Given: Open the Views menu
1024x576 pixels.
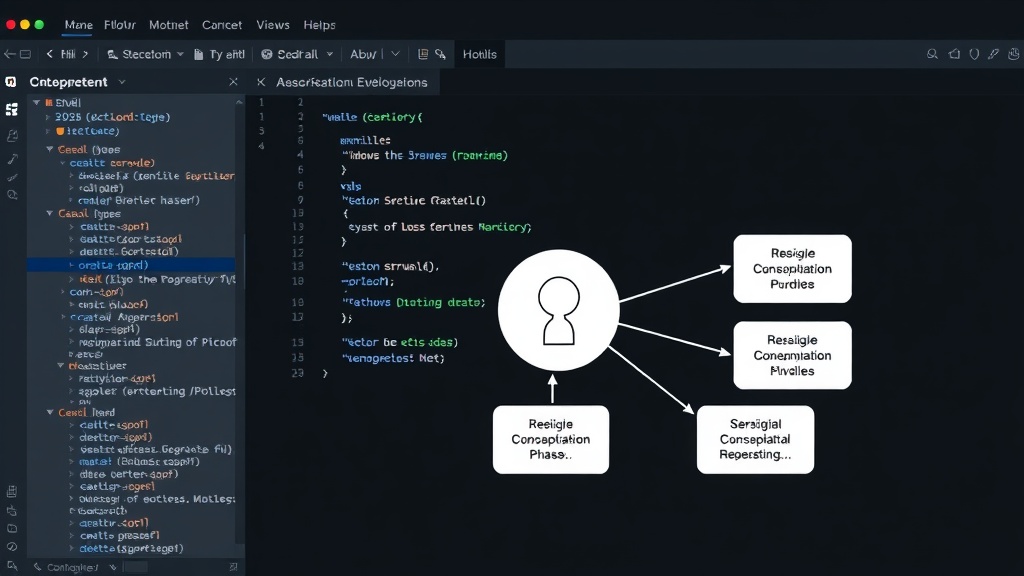Looking at the screenshot, I should coord(273,25).
